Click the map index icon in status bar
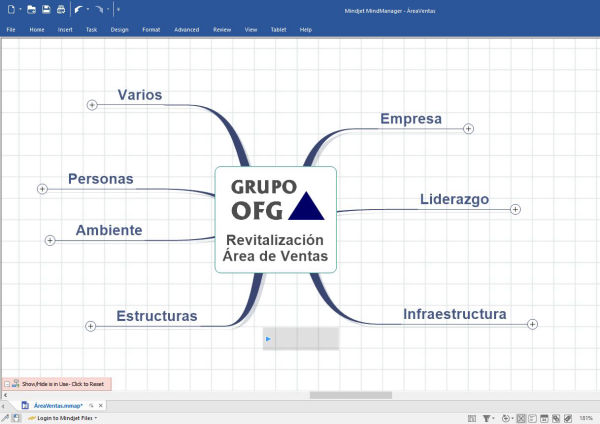The width and height of the screenshot is (600, 424). pyautogui.click(x=472, y=419)
